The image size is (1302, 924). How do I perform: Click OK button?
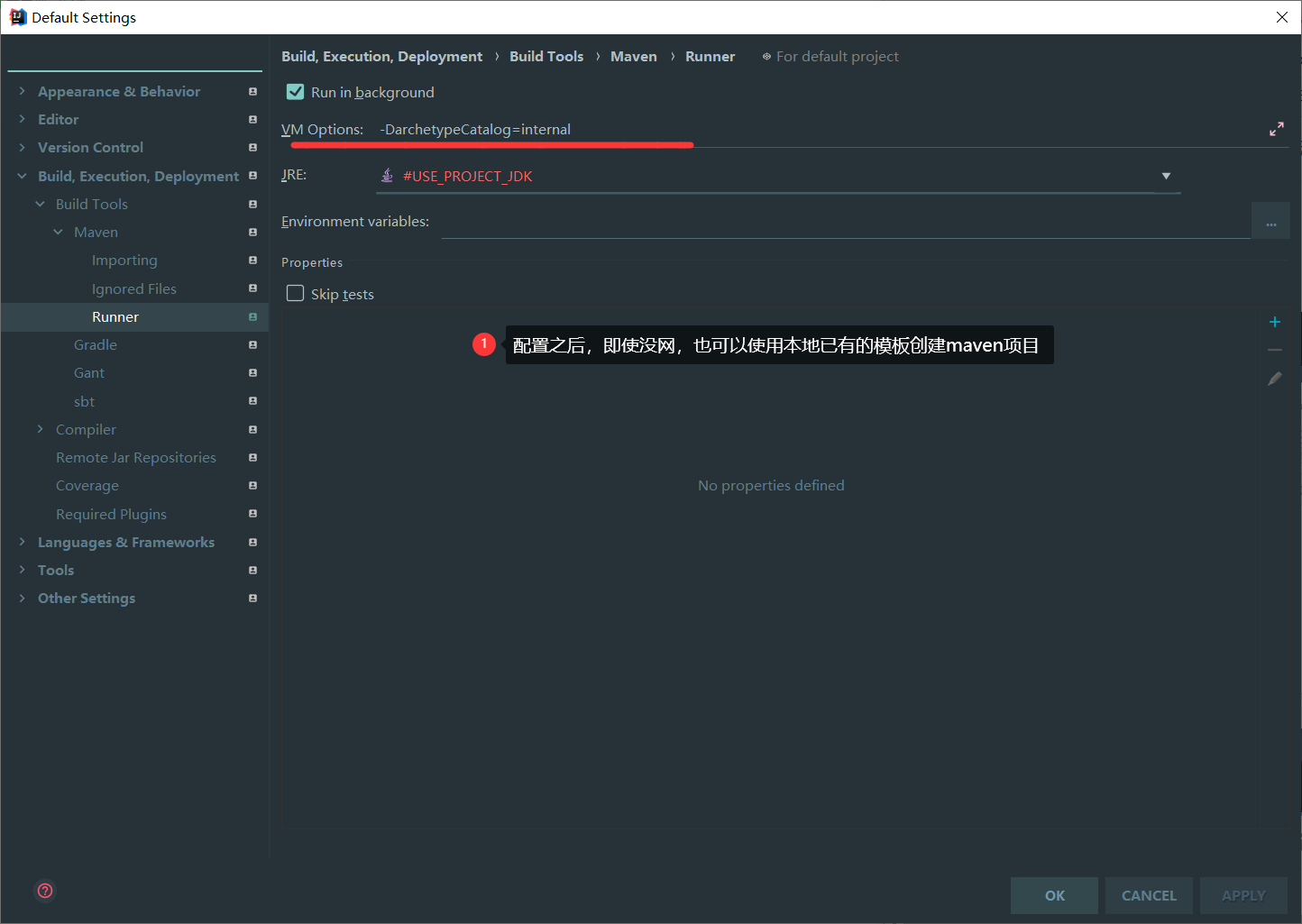pyautogui.click(x=1054, y=895)
